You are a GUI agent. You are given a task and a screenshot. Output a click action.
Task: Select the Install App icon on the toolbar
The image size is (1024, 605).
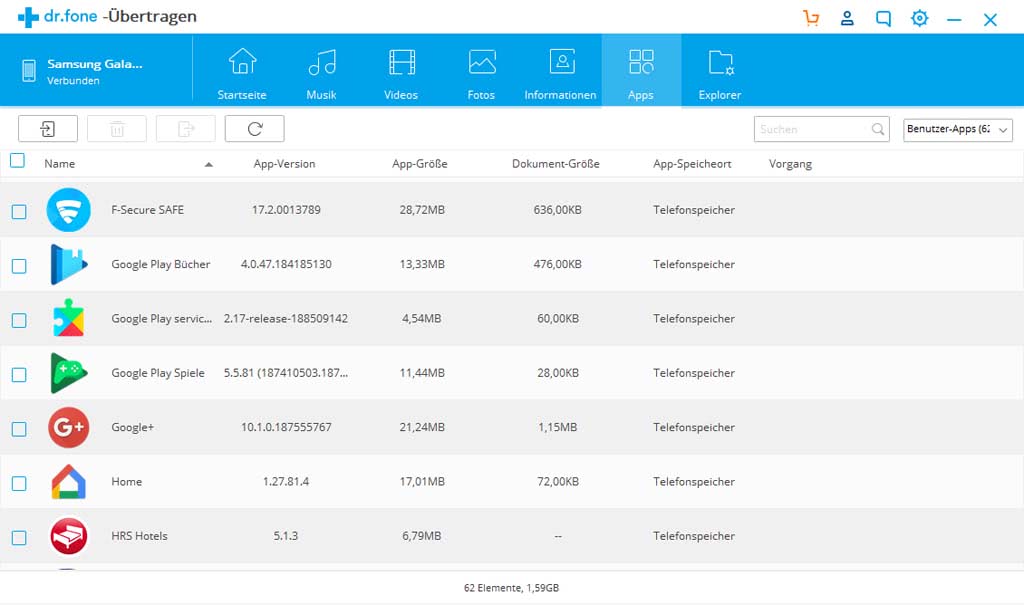[47, 128]
